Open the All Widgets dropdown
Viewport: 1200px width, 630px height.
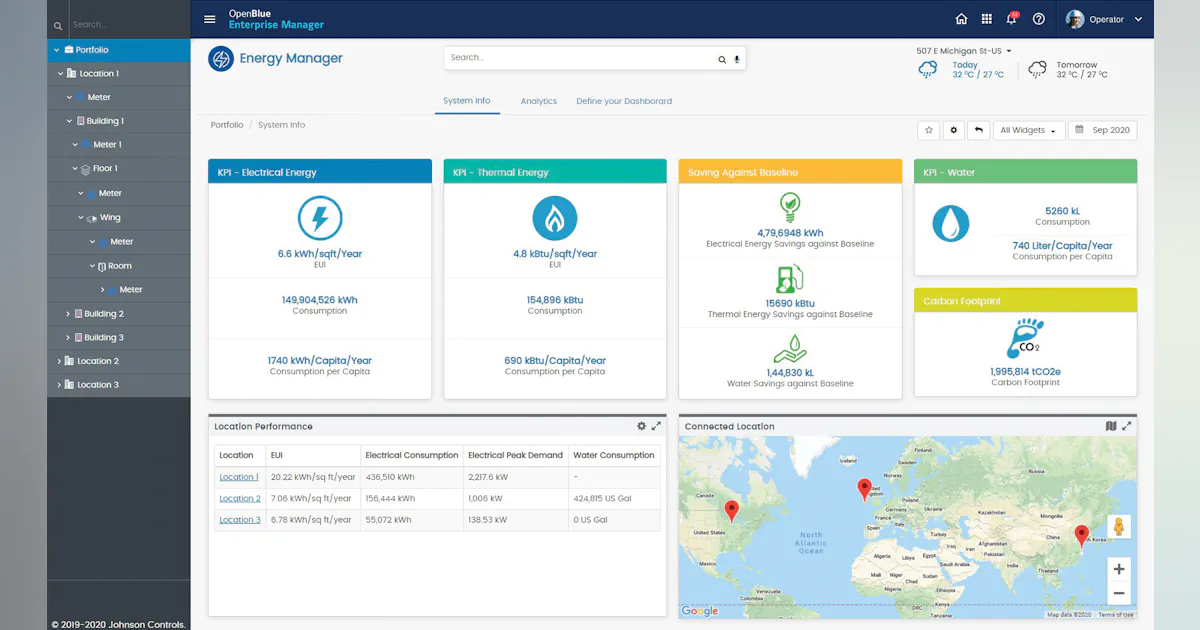pos(1028,130)
